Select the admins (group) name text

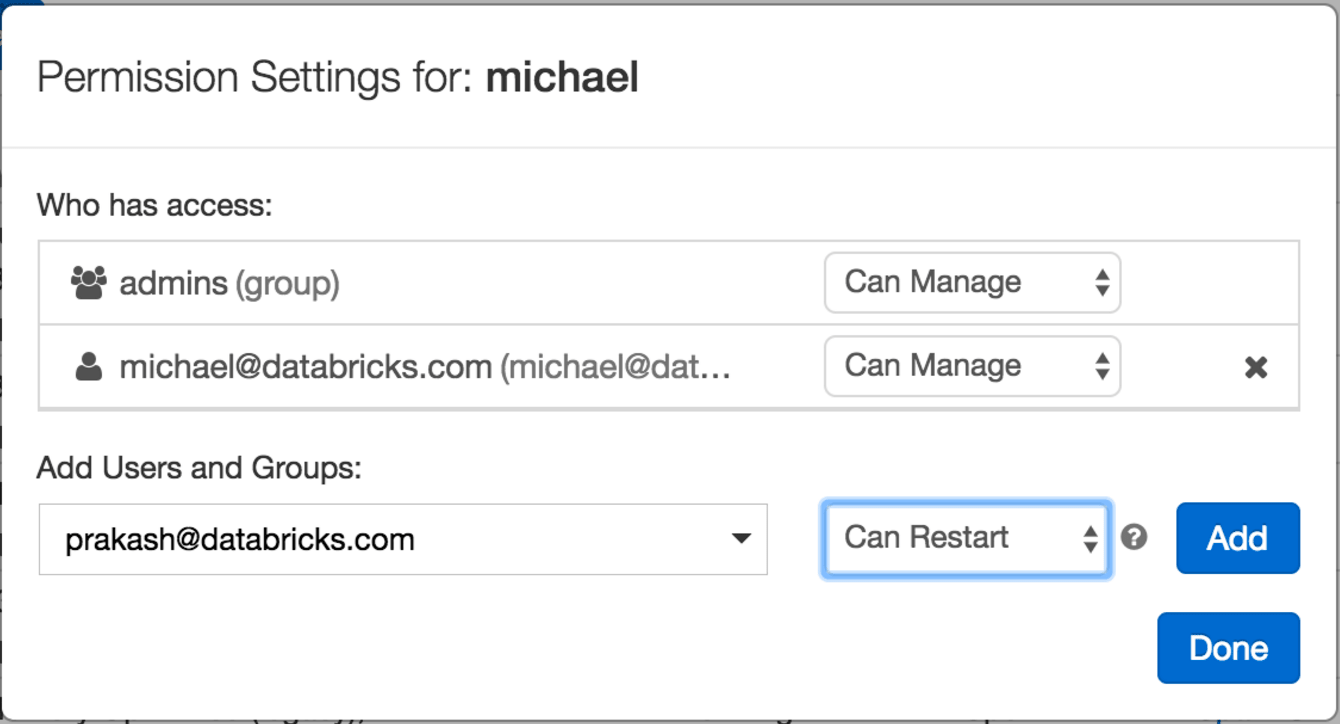pyautogui.click(x=229, y=284)
